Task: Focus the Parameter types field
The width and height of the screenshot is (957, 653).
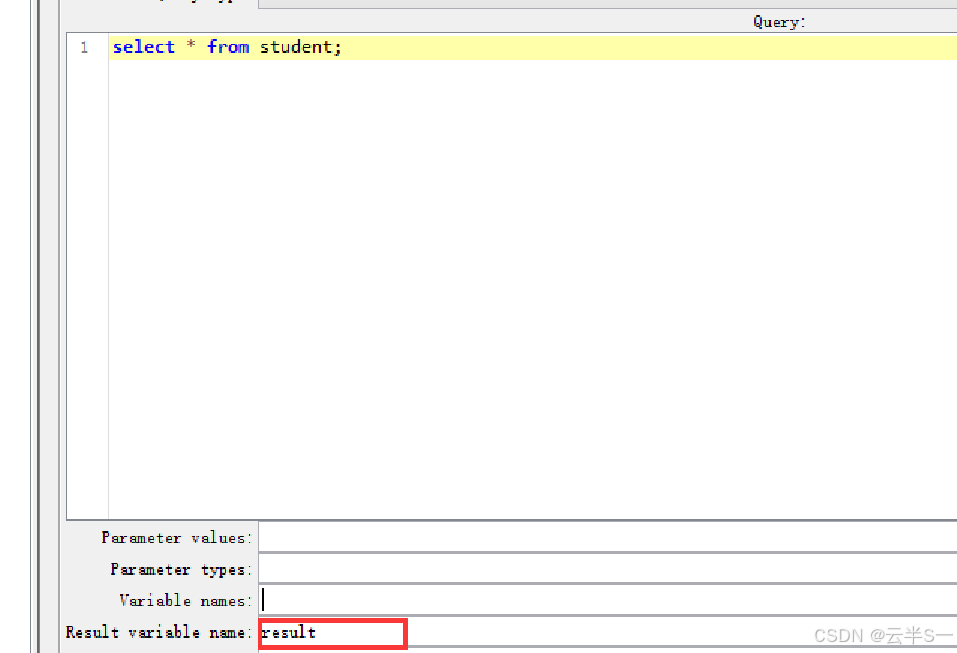Action: click(608, 569)
